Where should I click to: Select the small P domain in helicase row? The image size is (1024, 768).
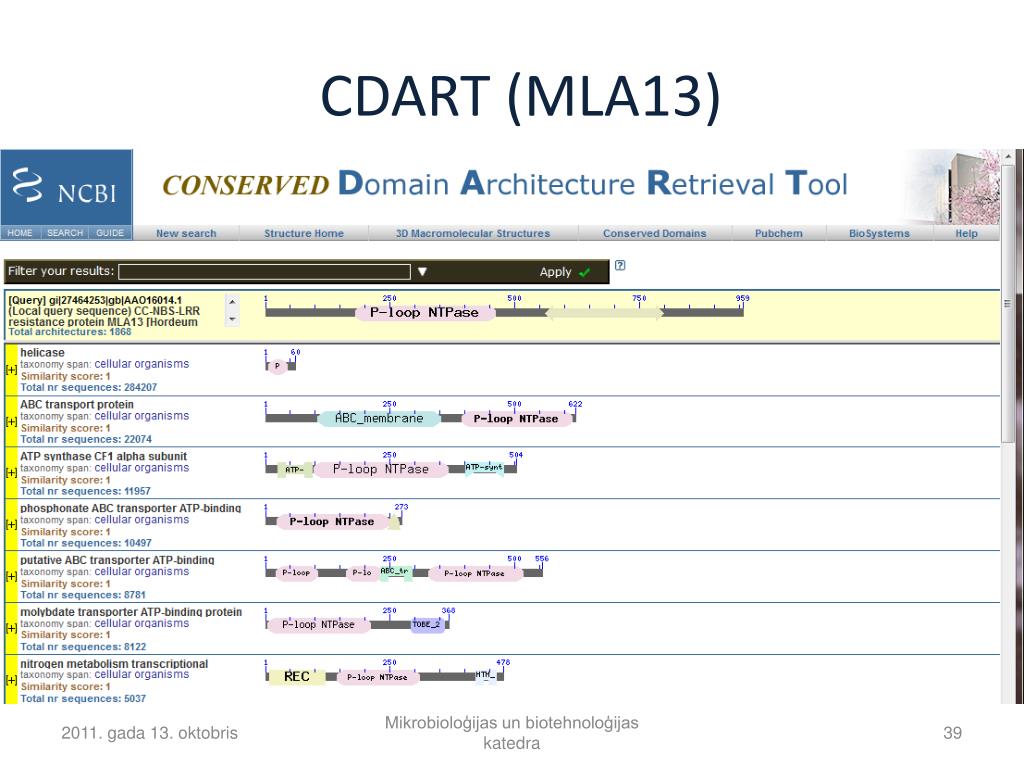pyautogui.click(x=278, y=366)
